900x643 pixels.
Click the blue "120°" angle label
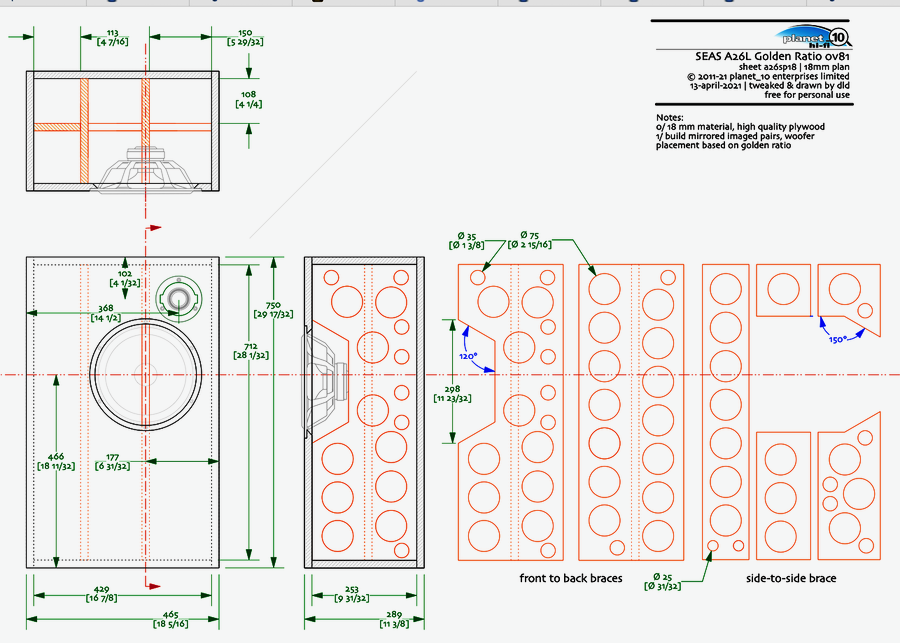coord(468,356)
